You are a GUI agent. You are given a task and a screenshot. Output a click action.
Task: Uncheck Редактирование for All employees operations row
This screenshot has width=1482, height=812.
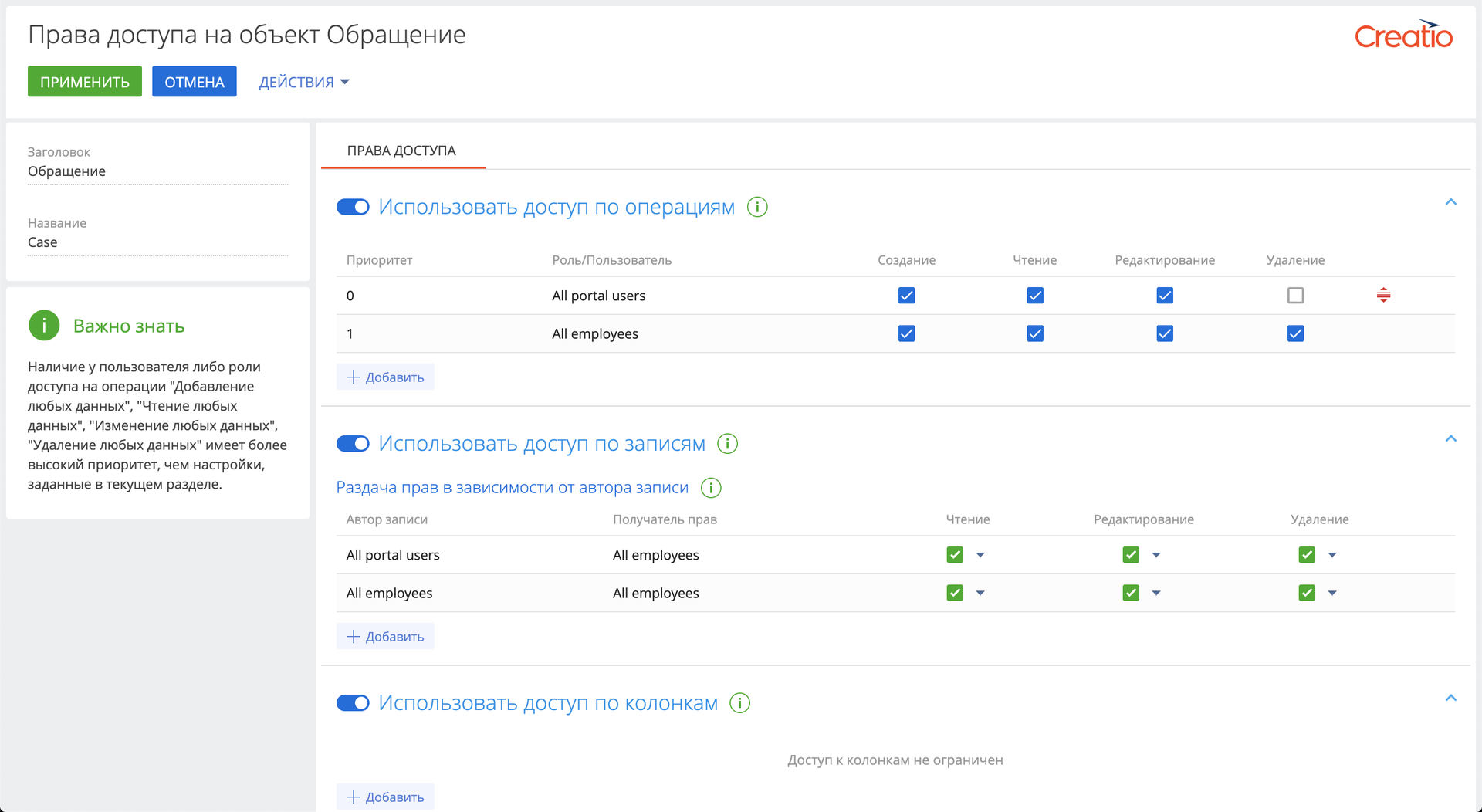(1165, 333)
